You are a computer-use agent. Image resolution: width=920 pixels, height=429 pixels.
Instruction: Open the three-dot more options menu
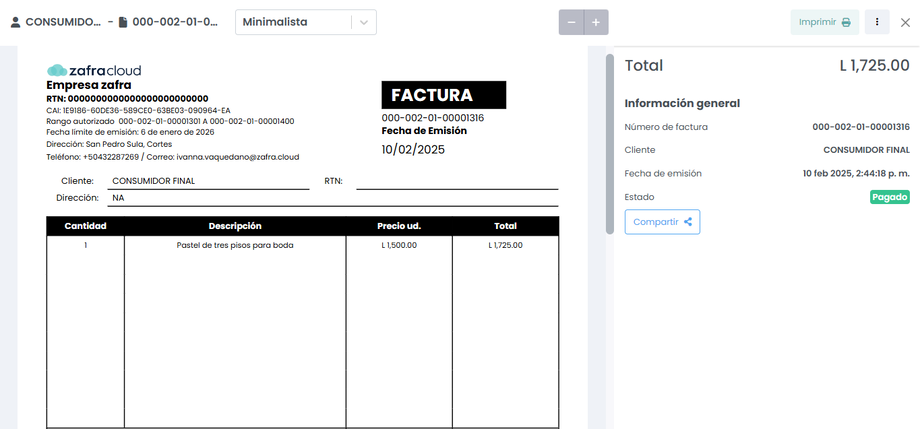(877, 22)
